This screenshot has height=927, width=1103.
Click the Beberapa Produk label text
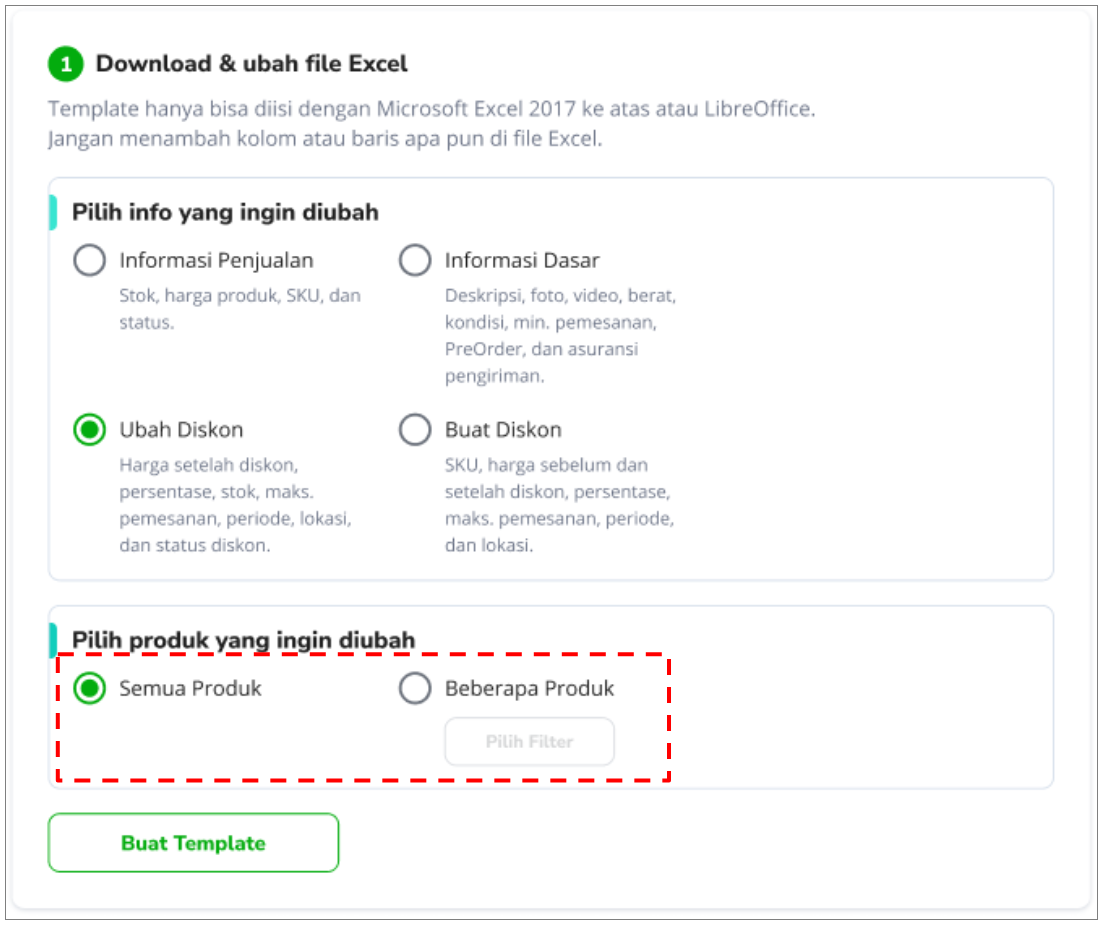point(529,688)
